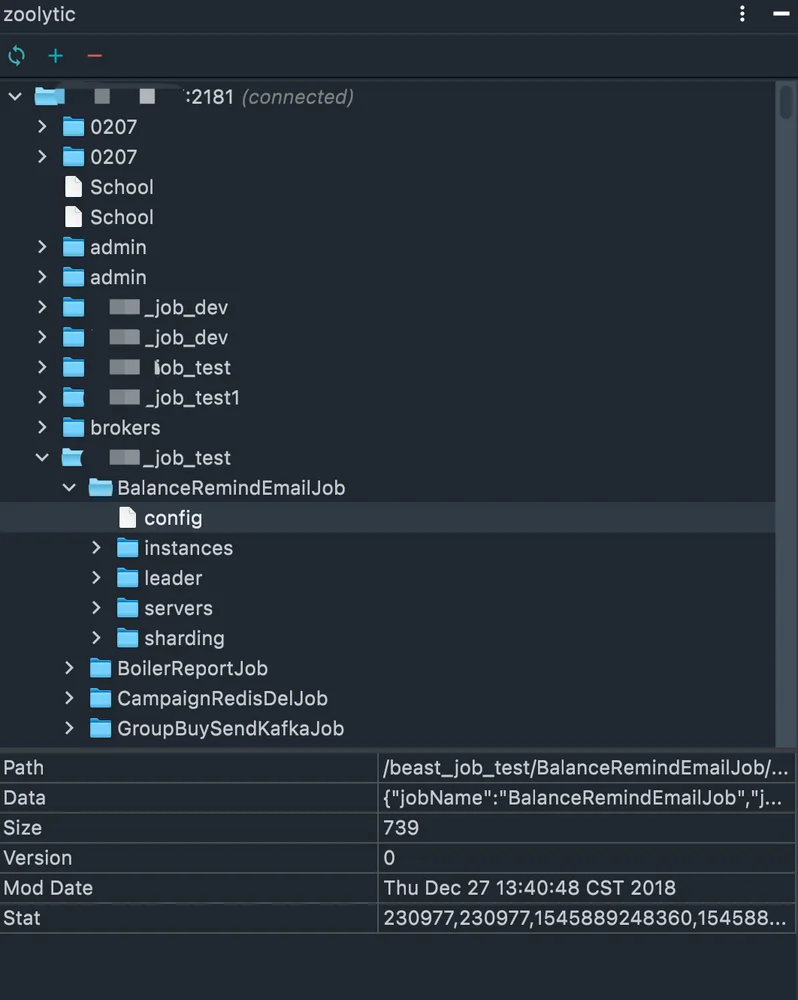
Task: Expand the sharding folder
Action: [x=96, y=638]
